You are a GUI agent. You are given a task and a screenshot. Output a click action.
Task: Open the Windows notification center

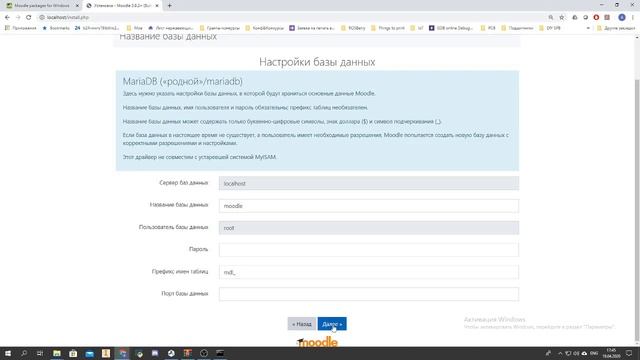[x=629, y=353]
